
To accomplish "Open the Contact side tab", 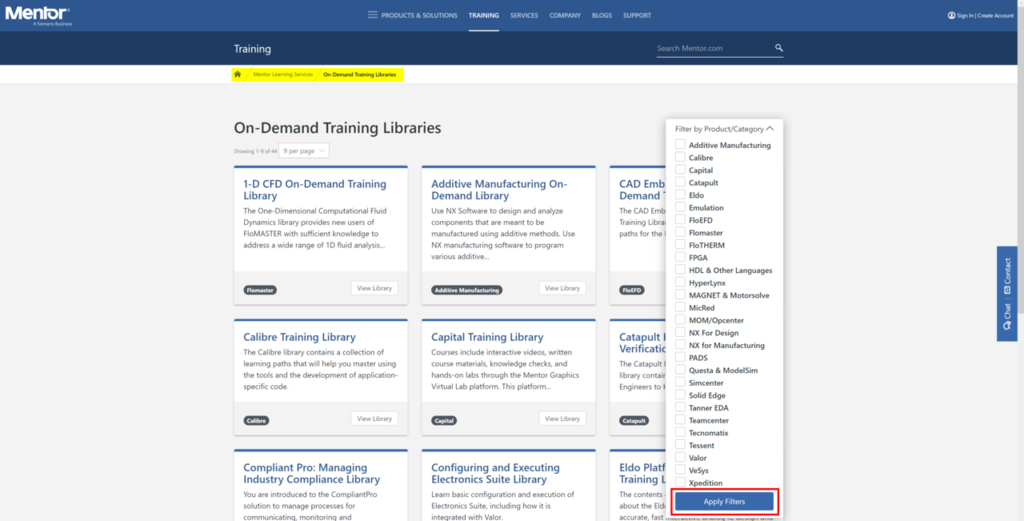I will tap(1006, 276).
